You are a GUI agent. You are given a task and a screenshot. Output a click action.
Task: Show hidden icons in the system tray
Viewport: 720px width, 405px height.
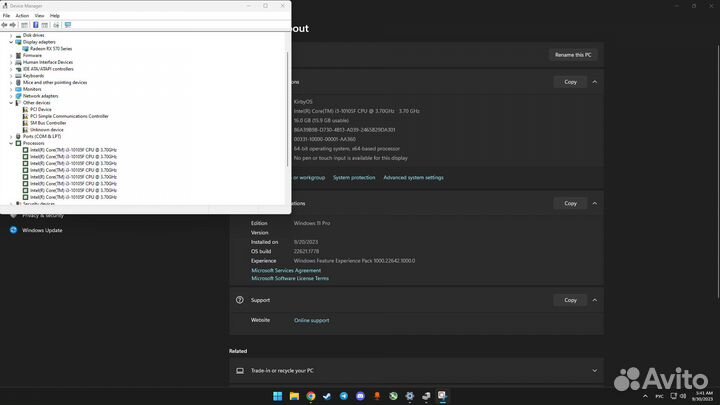click(645, 396)
